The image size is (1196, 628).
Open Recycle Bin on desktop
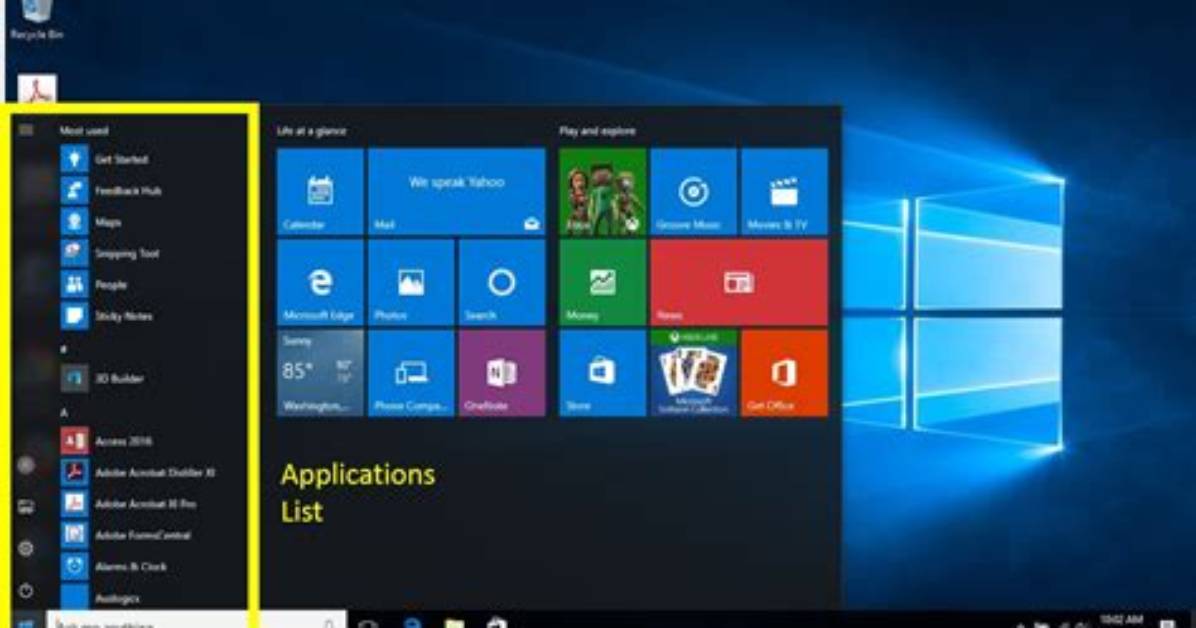[36, 19]
